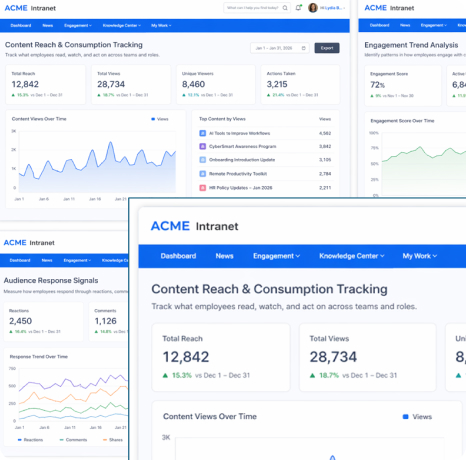Open the user profile avatar
The image size is (466, 460).
tap(313, 8)
